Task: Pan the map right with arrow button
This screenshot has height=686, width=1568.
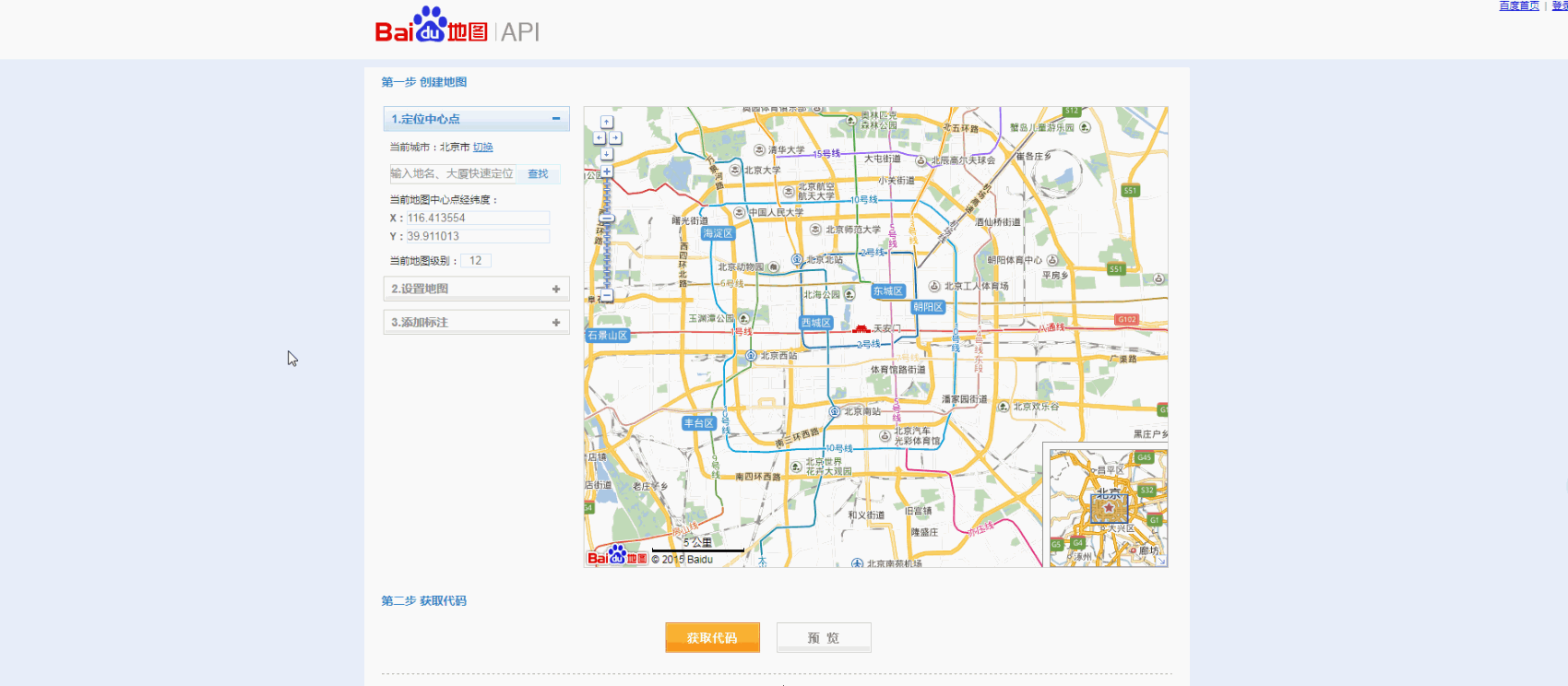Action: click(x=615, y=137)
